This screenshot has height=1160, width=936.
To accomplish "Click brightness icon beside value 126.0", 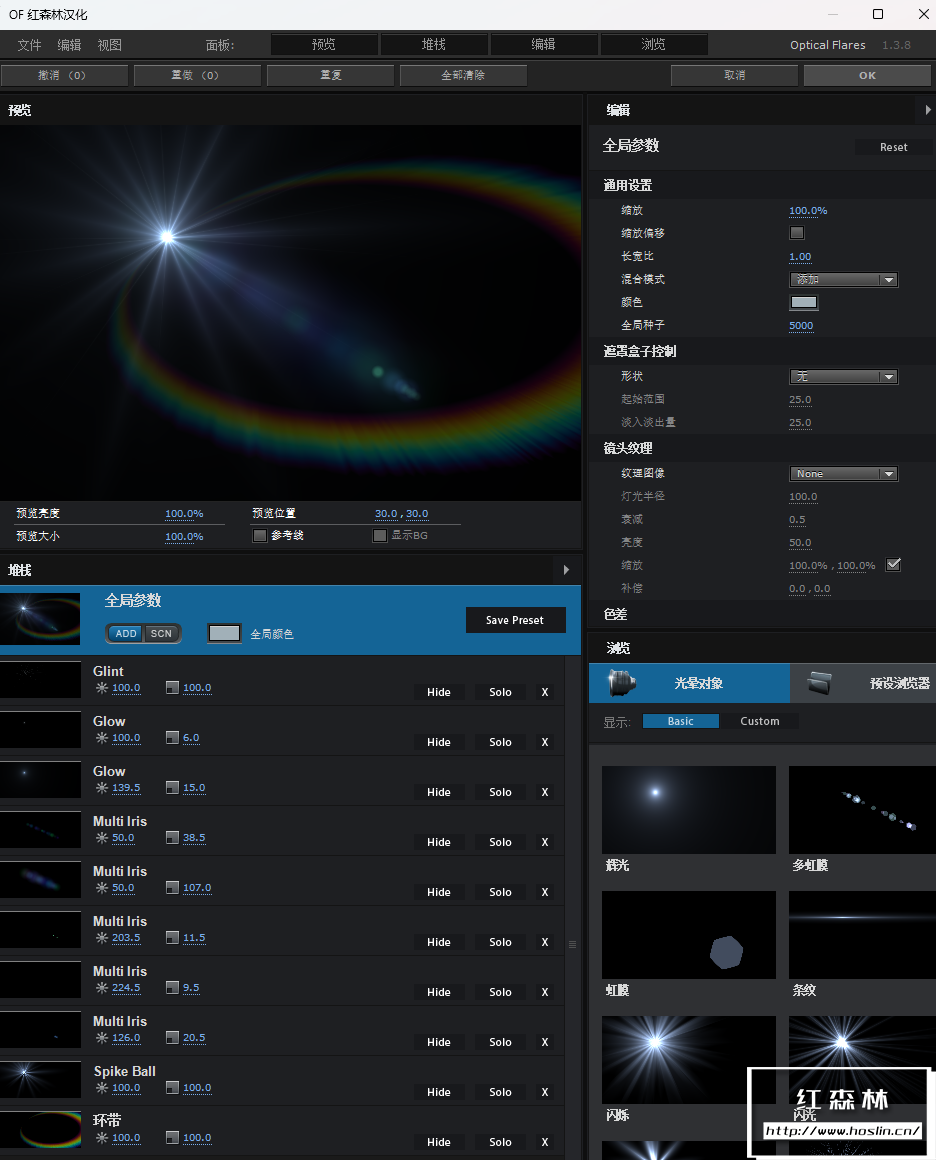I will (x=102, y=1038).
